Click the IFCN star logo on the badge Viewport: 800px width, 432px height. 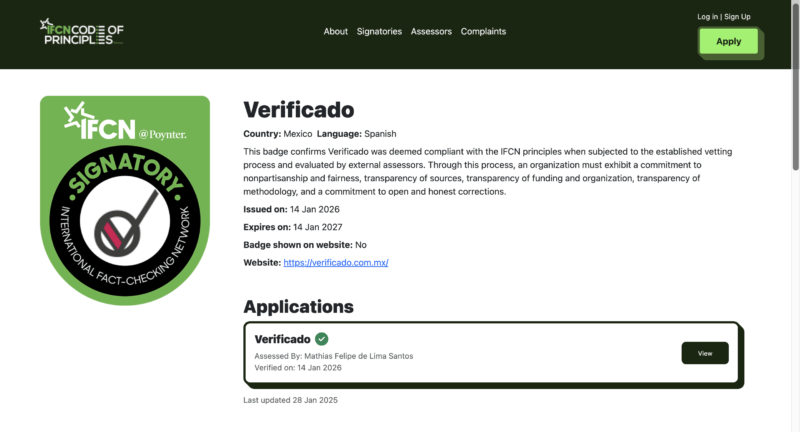[98, 126]
